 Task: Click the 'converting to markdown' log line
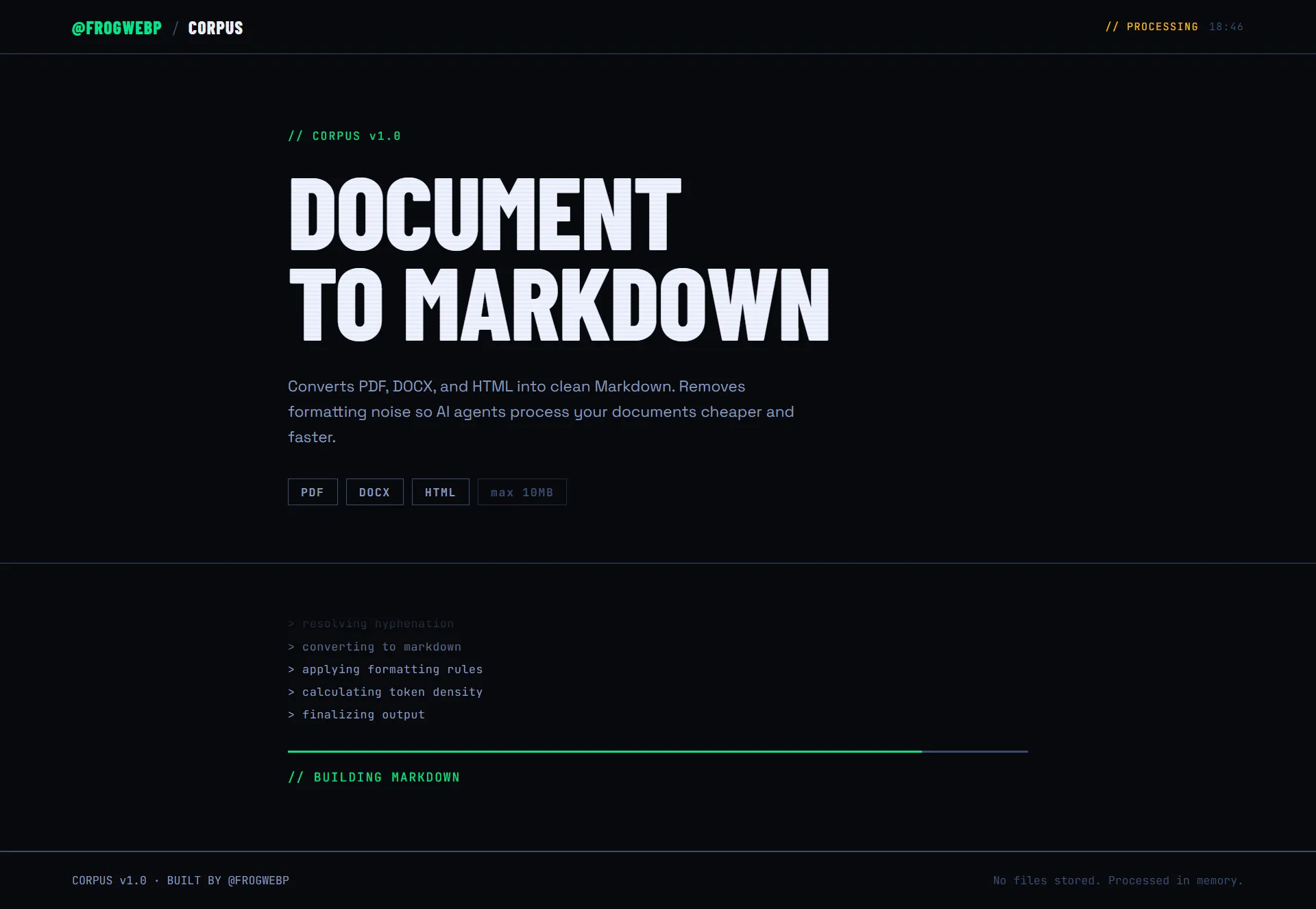374,646
